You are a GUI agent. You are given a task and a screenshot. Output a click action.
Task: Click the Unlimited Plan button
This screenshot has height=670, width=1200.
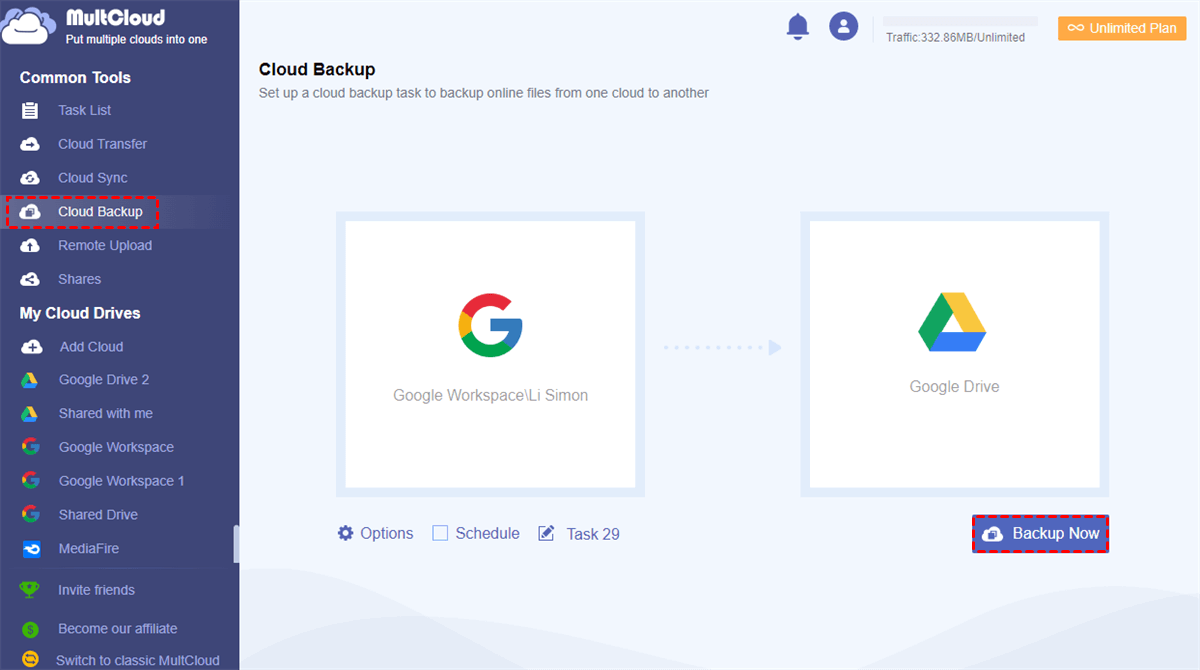coord(1122,28)
